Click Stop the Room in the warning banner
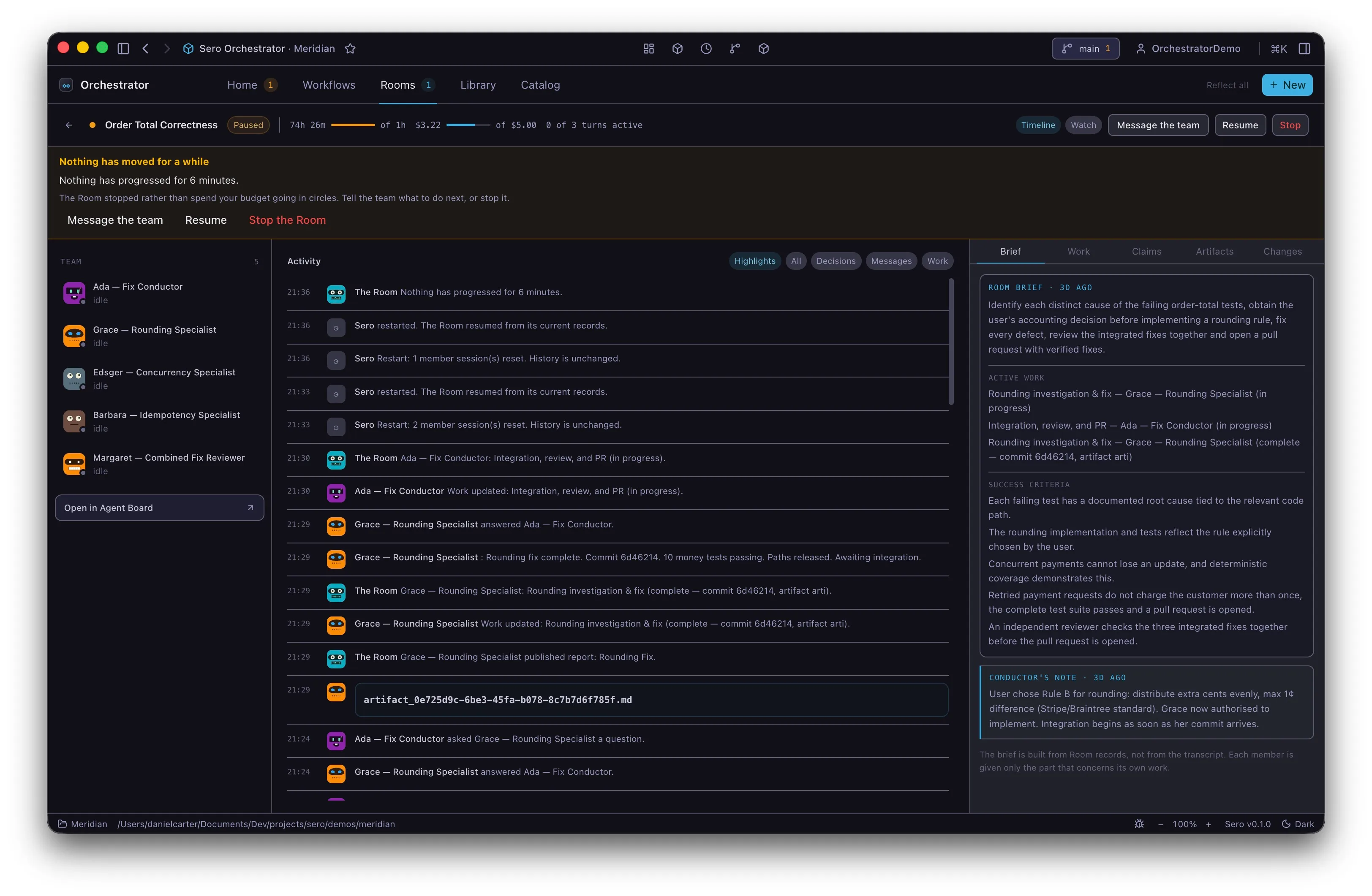Viewport: 1372px width, 896px height. (x=287, y=220)
